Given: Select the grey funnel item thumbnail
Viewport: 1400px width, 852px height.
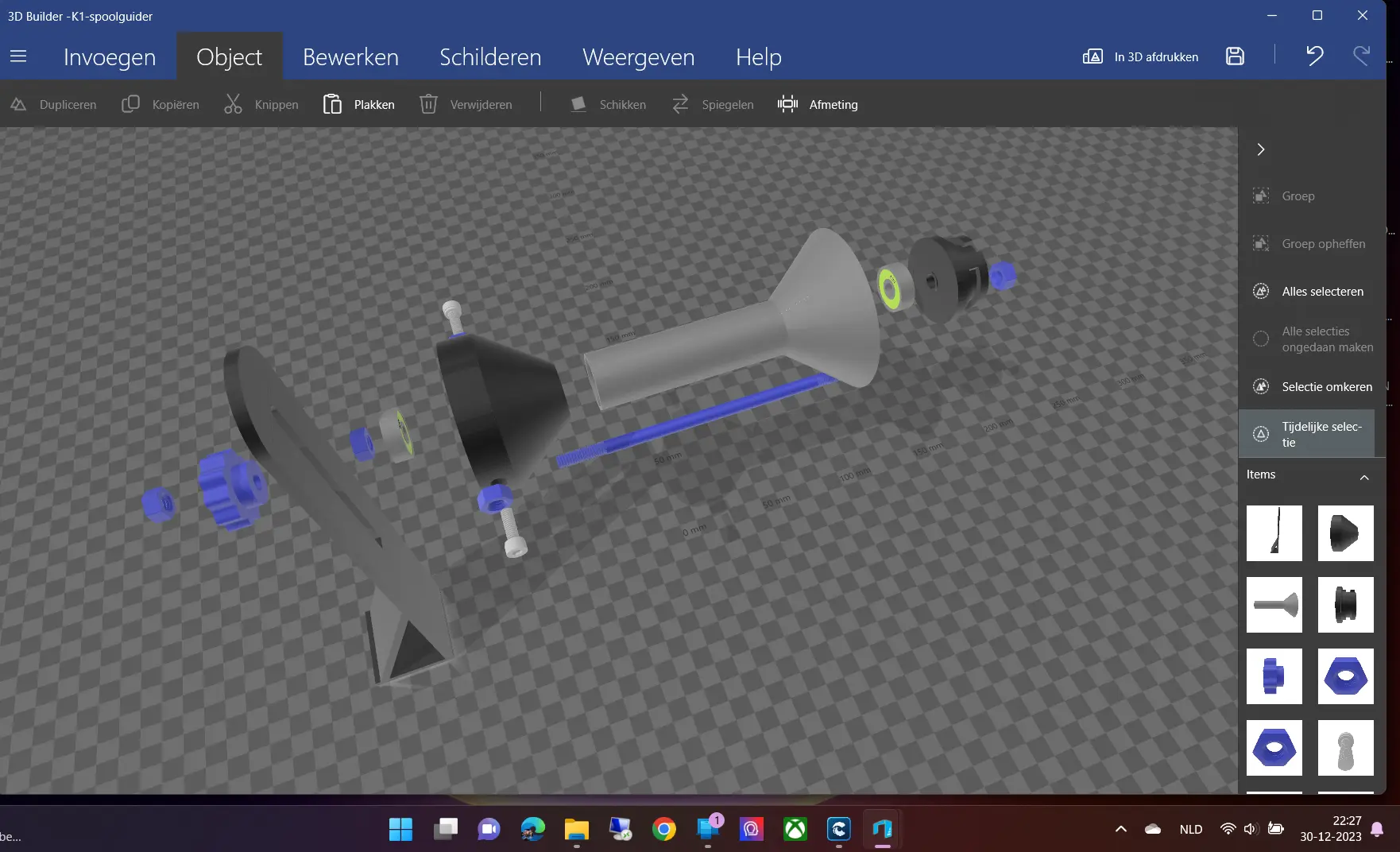Looking at the screenshot, I should (x=1274, y=605).
